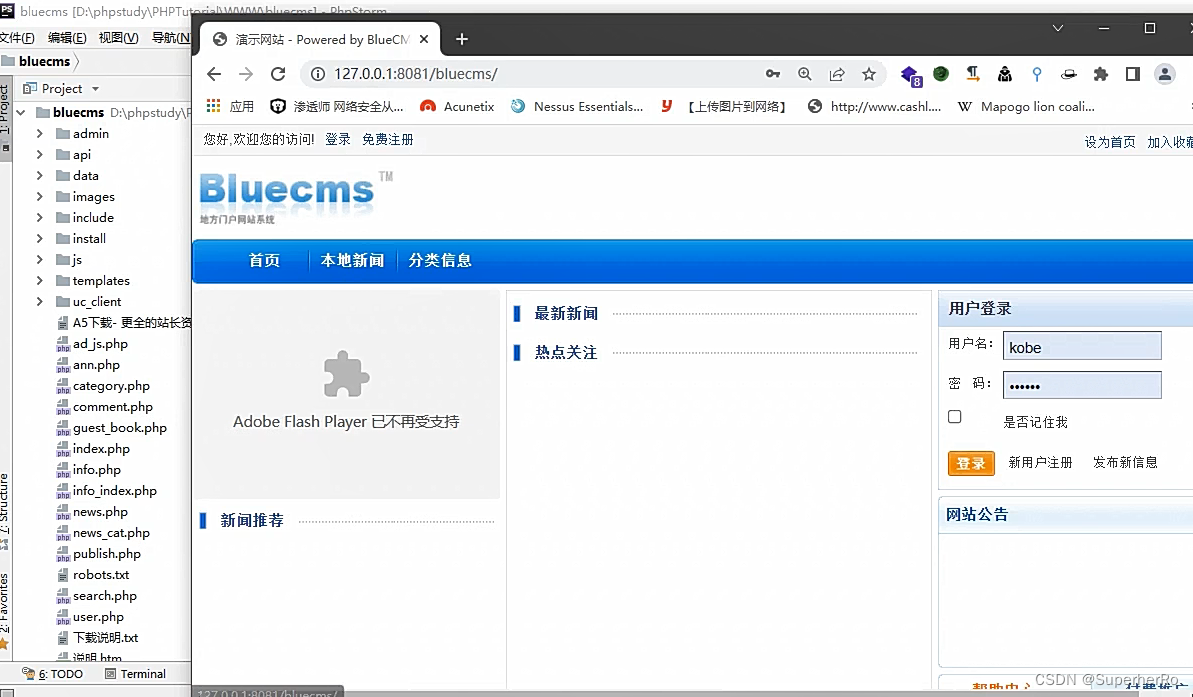This screenshot has height=697, width=1193.
Task: Open the orange pilcrow extension icon
Action: 973,74
